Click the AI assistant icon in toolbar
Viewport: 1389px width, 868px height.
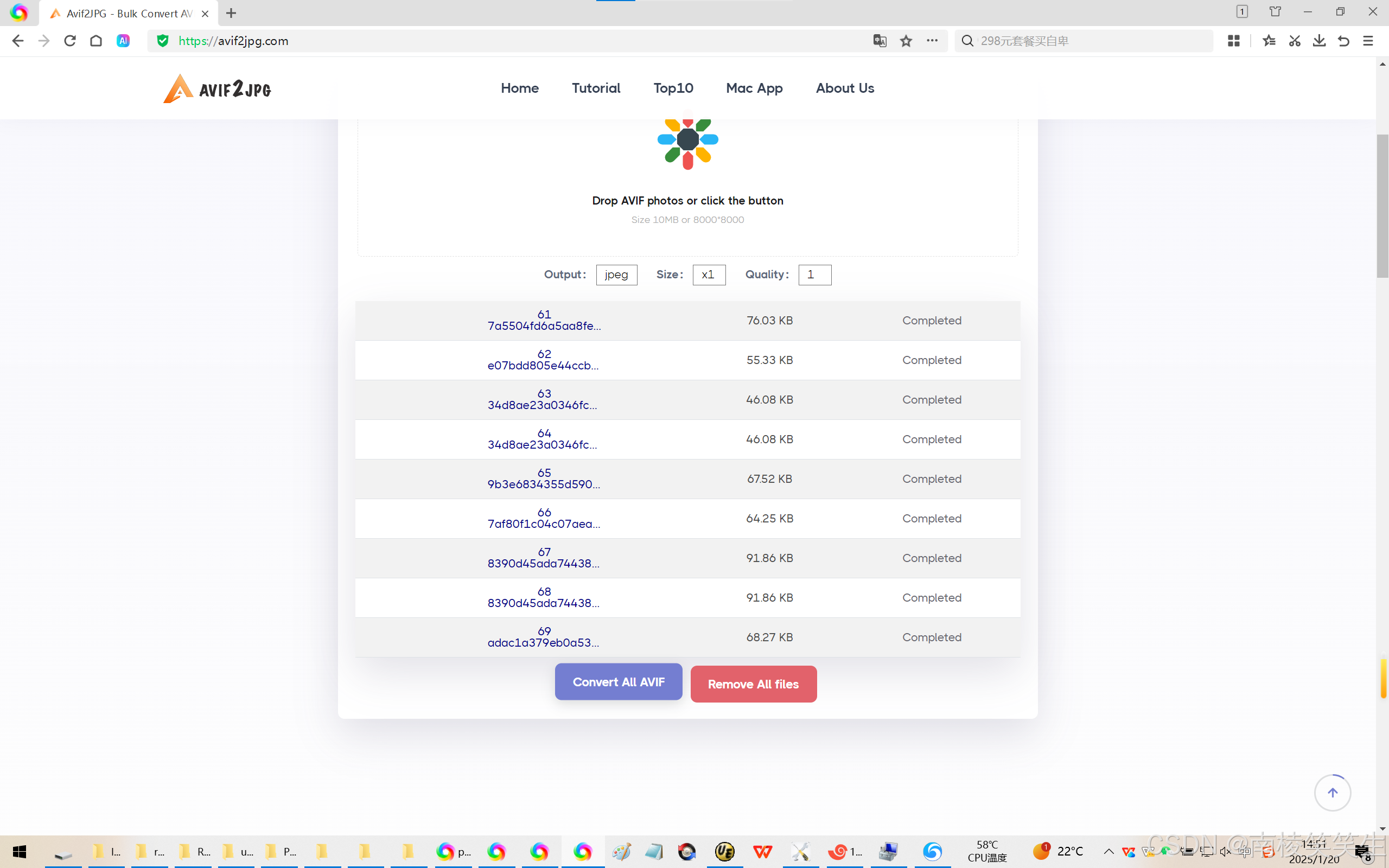(x=123, y=41)
